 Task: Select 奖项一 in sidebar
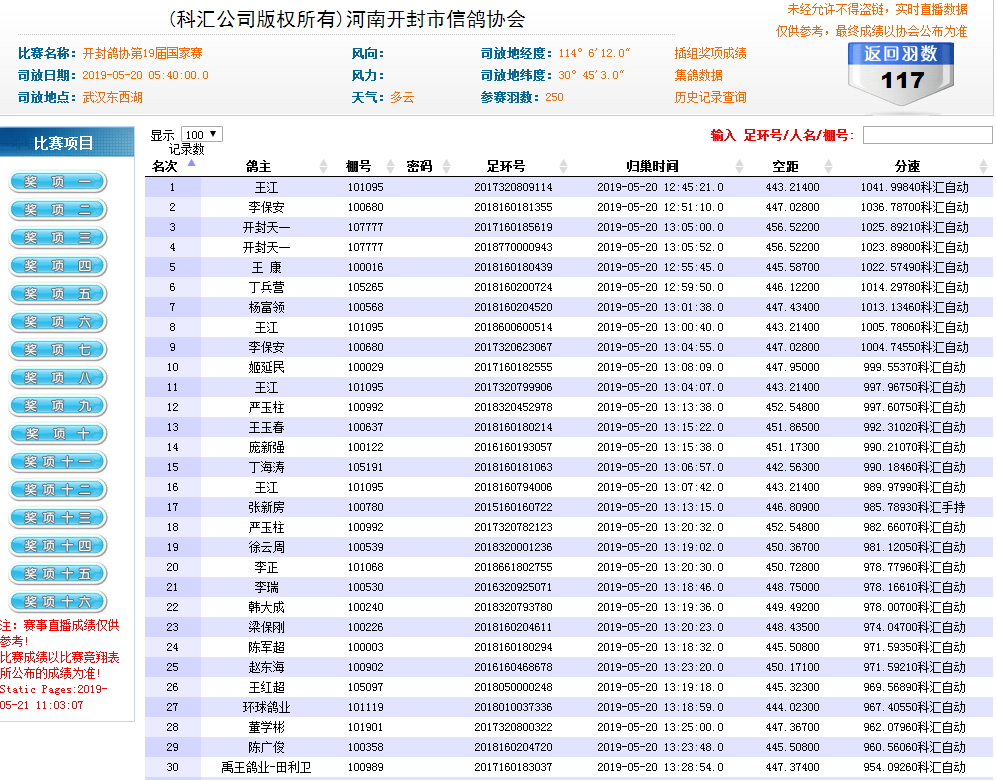coord(57,182)
